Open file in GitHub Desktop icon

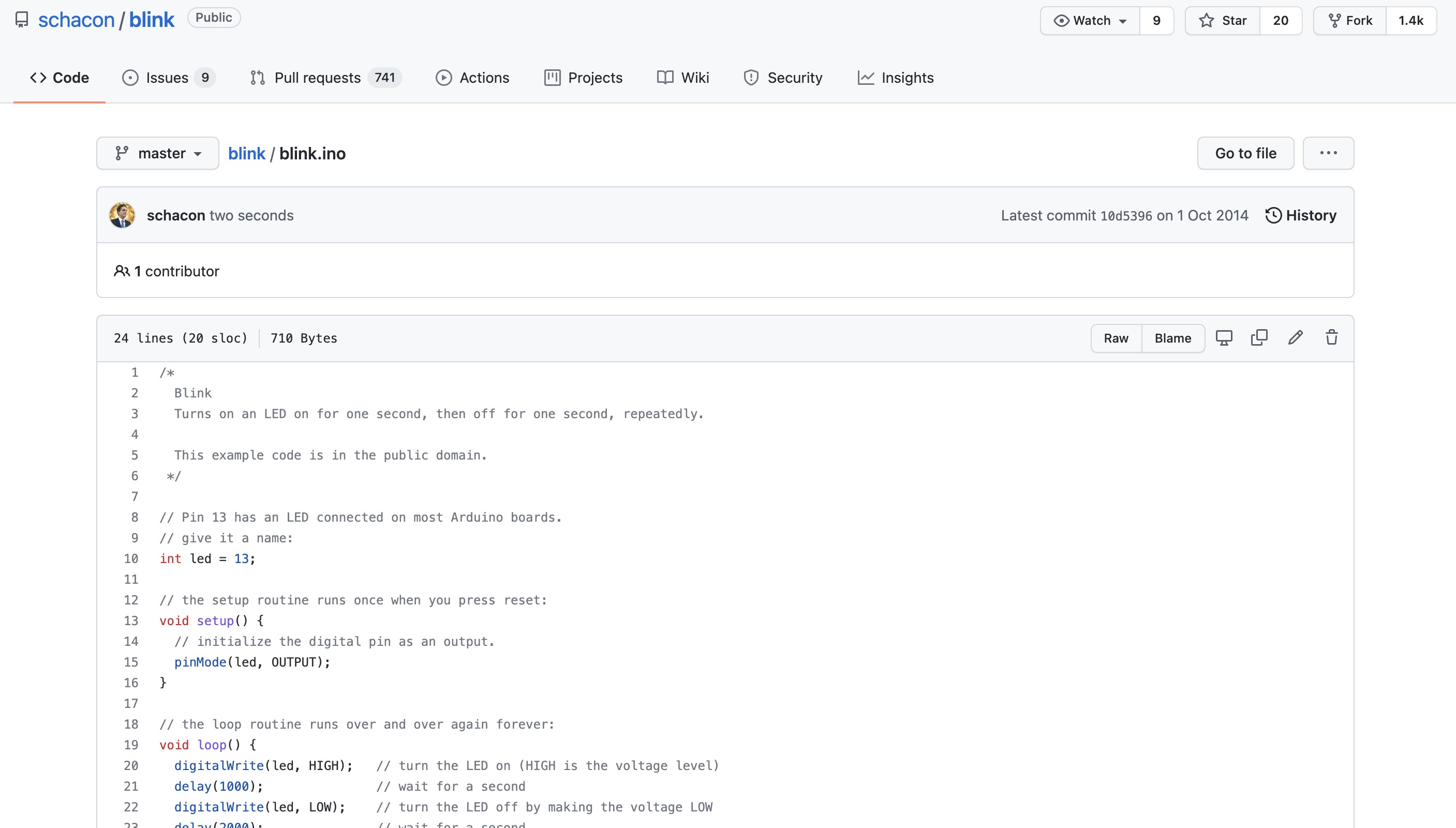click(1224, 338)
